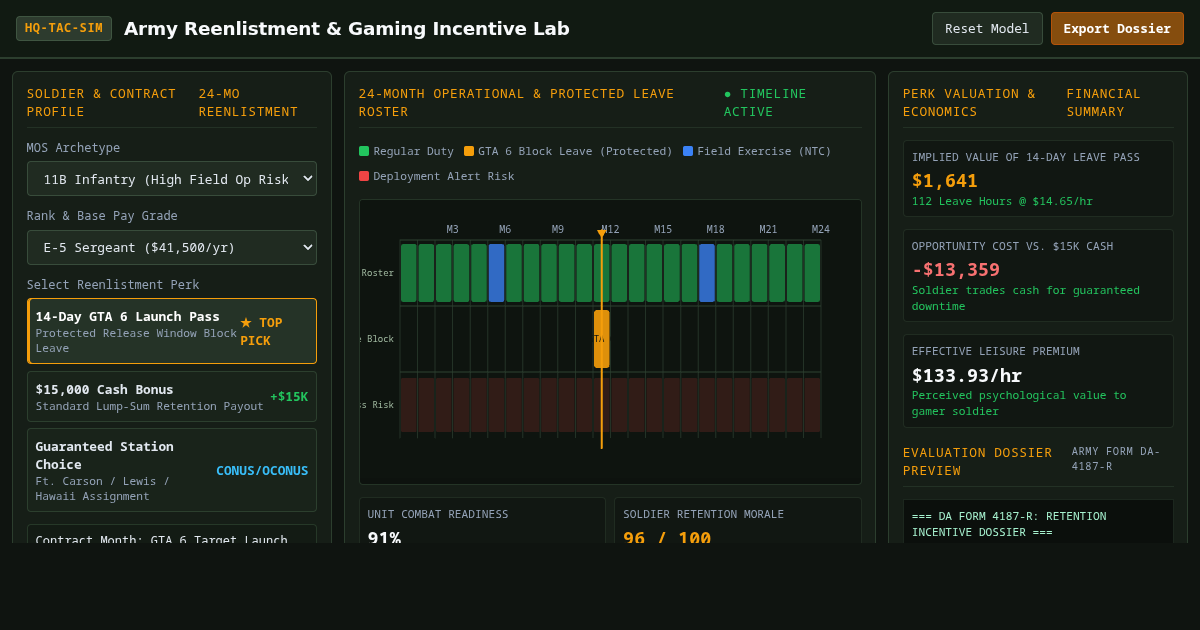Click the Evaluation Dossier Preview heading

click(978, 462)
